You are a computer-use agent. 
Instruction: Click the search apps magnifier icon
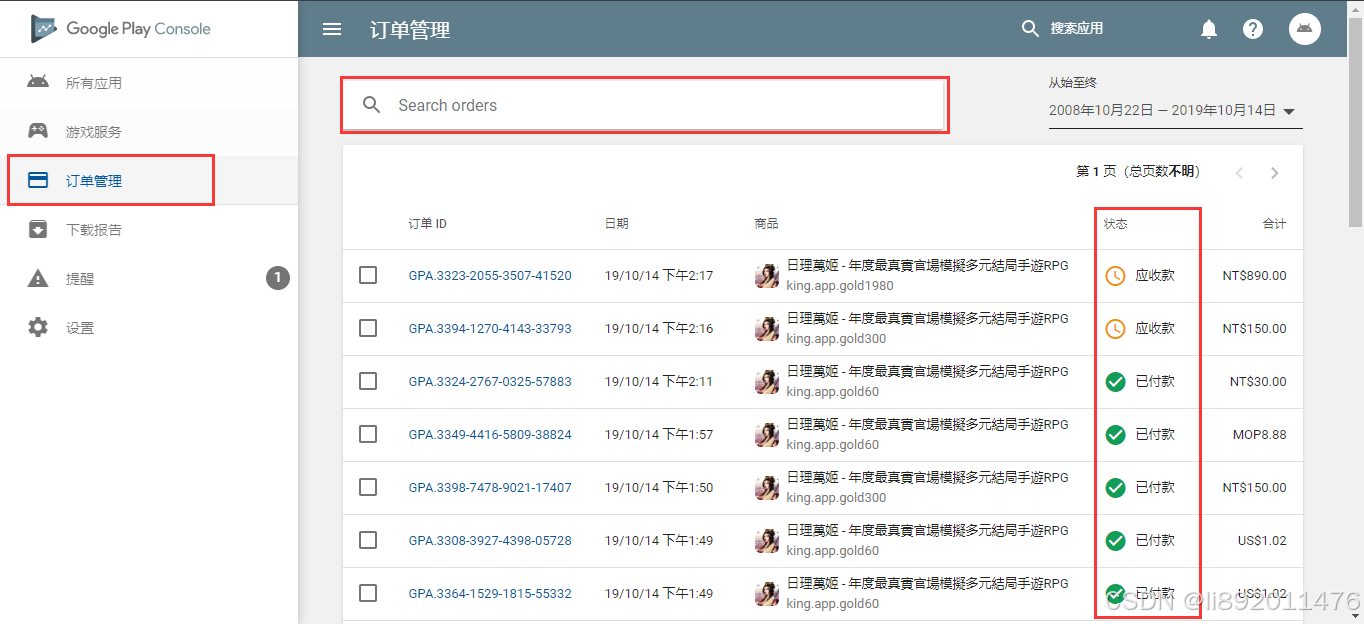tap(1030, 29)
